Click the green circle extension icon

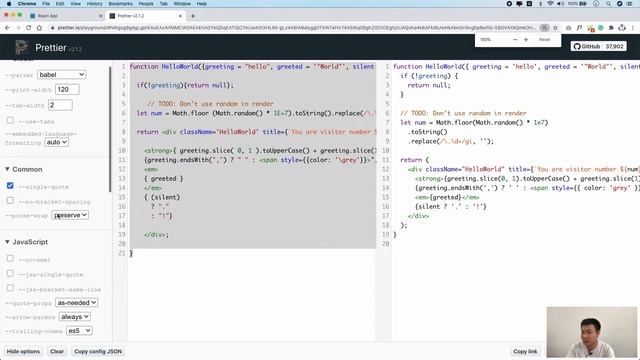600,28
